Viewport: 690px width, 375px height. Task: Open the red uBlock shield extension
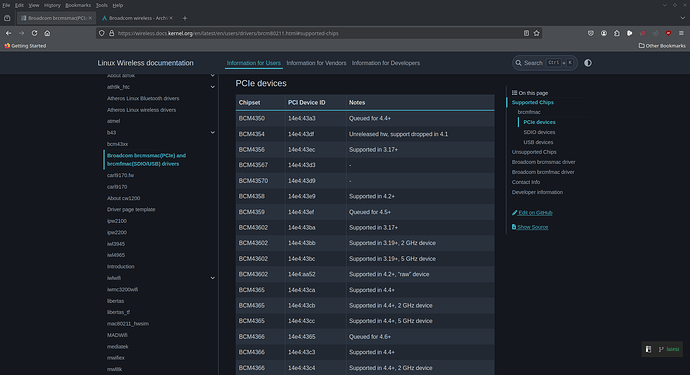point(668,33)
